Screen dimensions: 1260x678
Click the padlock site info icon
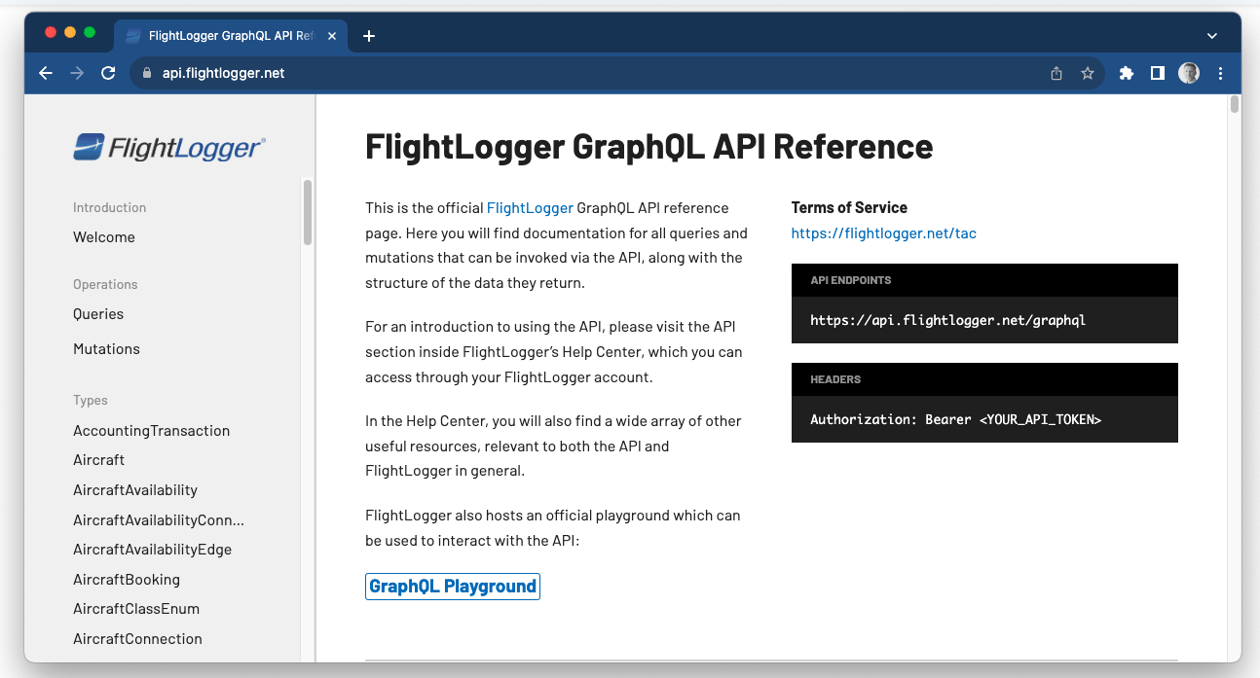(146, 73)
